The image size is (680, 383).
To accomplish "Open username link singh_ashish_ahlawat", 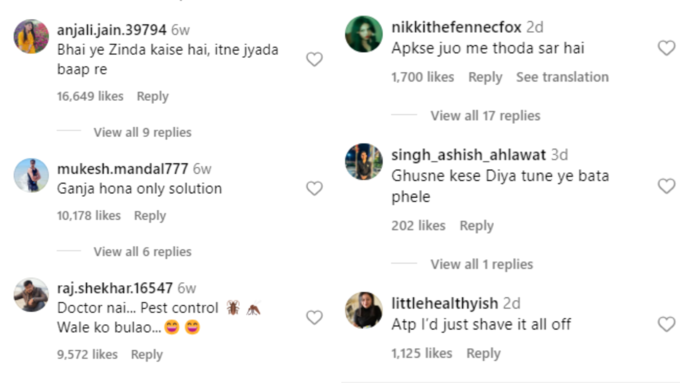I will [468, 155].
